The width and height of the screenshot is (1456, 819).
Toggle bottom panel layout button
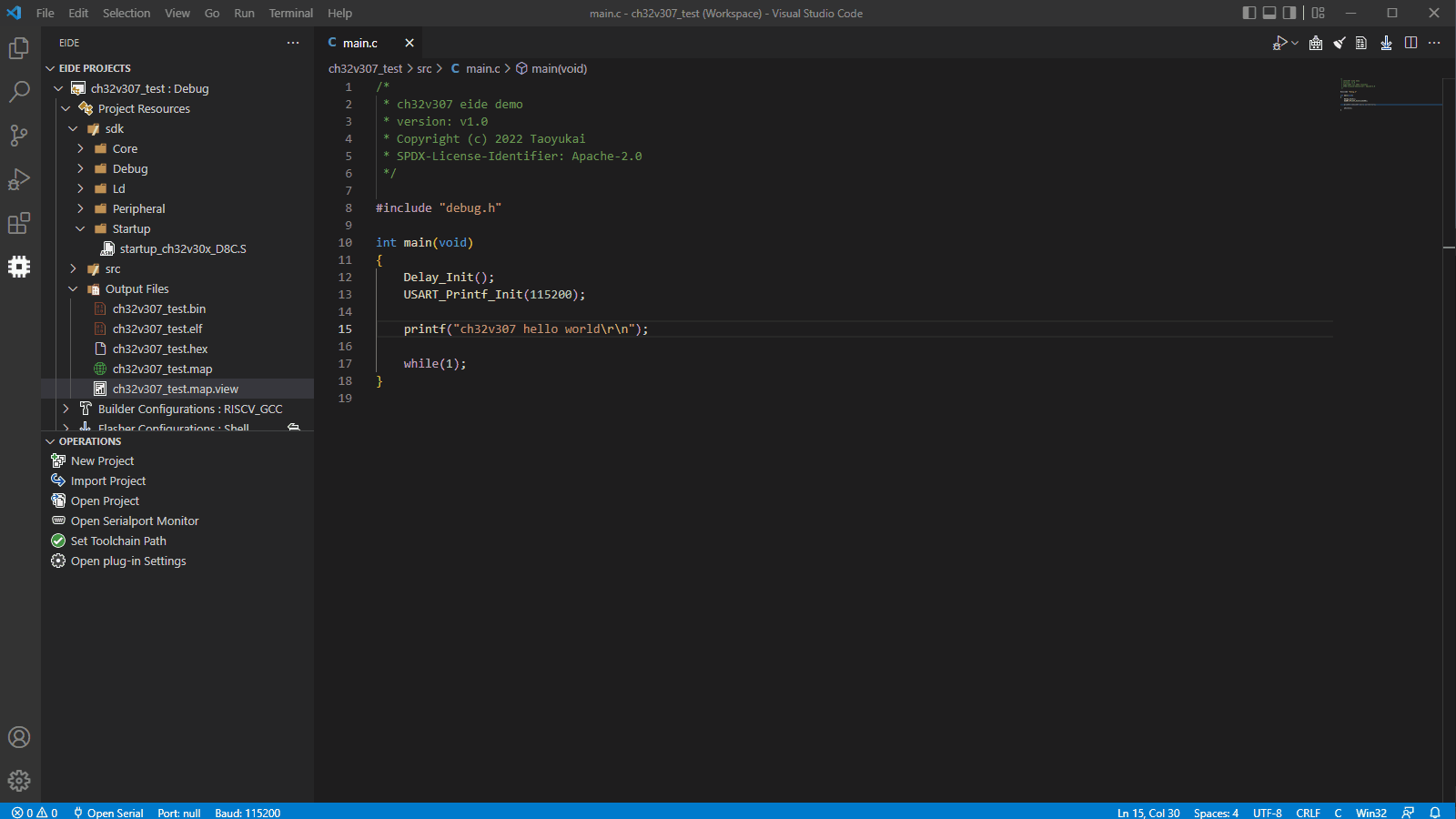pyautogui.click(x=1269, y=13)
